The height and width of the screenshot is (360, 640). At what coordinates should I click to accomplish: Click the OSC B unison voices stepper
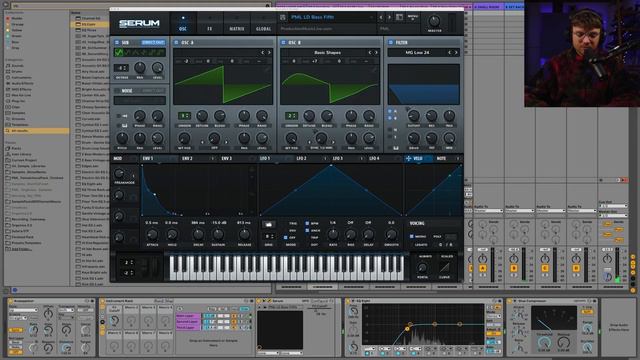[x=291, y=116]
